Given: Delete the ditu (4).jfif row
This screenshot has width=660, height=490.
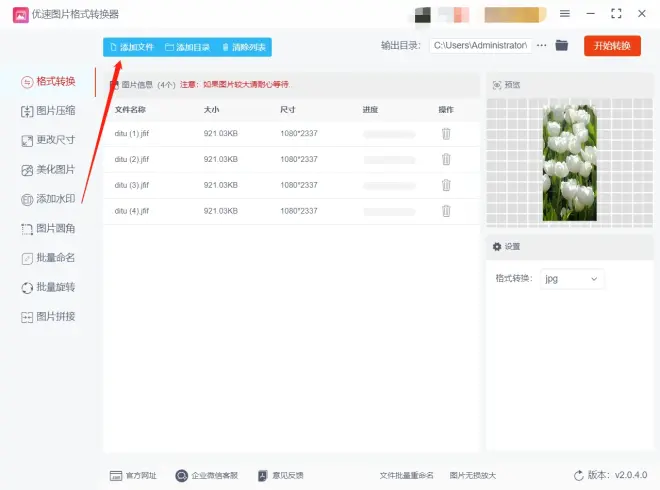Looking at the screenshot, I should point(446,211).
